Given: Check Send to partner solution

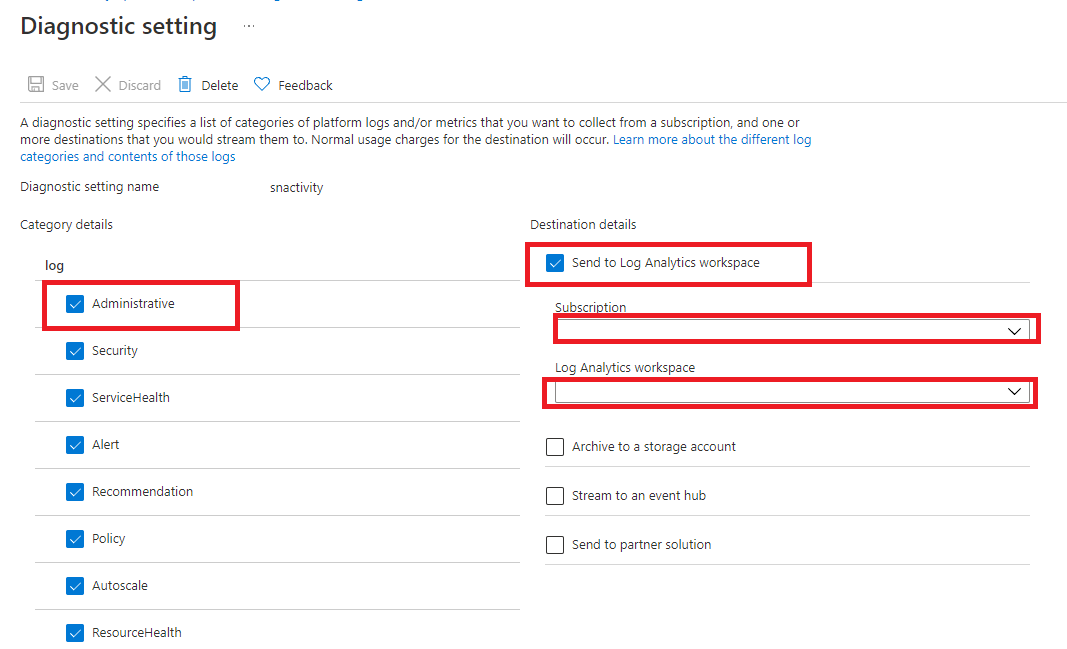Looking at the screenshot, I should pyautogui.click(x=555, y=545).
